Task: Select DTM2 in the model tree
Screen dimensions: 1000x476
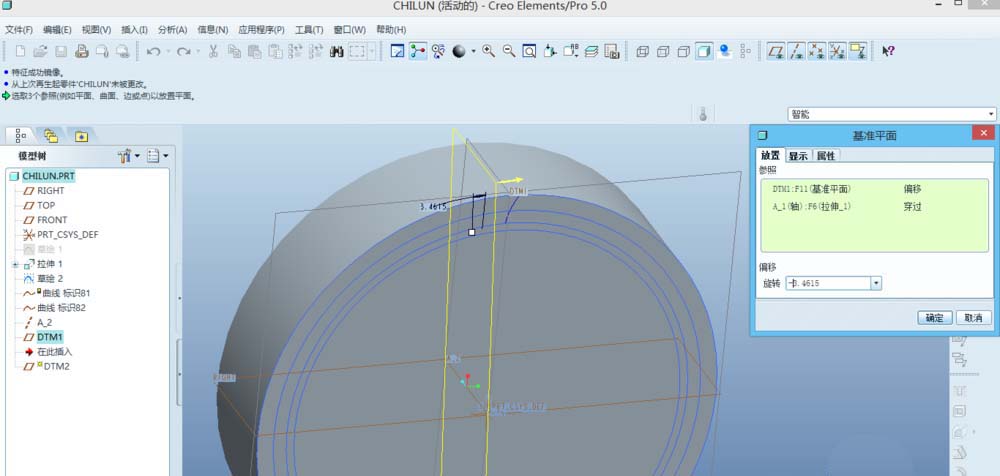Action: point(56,366)
